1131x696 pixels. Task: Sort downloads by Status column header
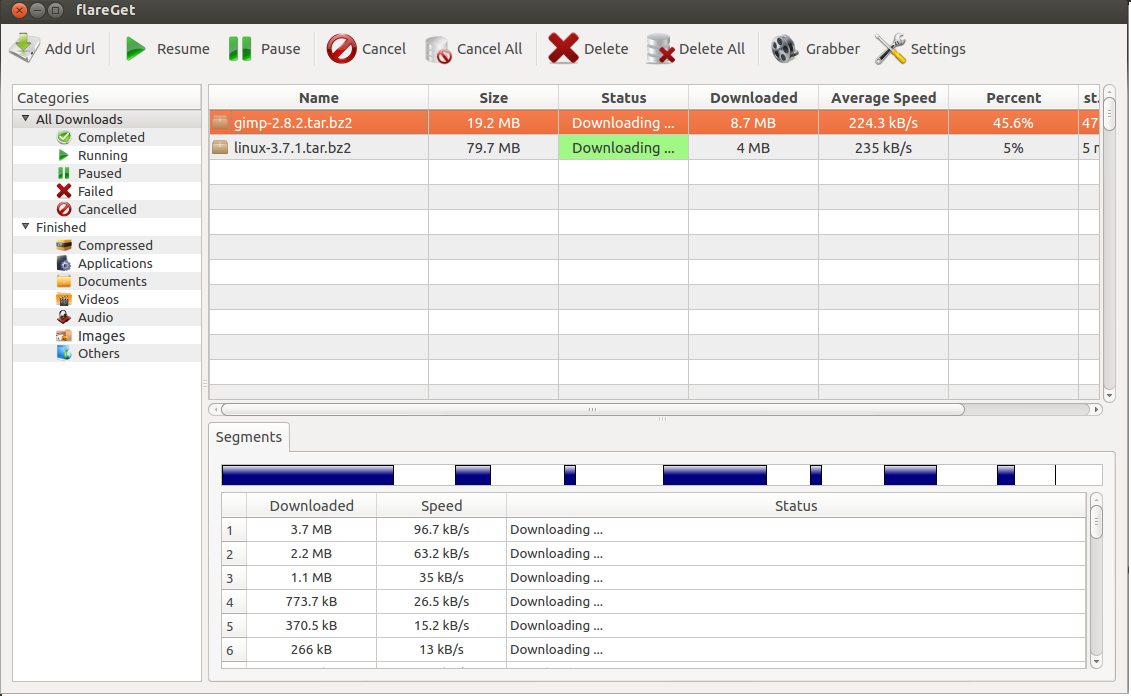[623, 97]
